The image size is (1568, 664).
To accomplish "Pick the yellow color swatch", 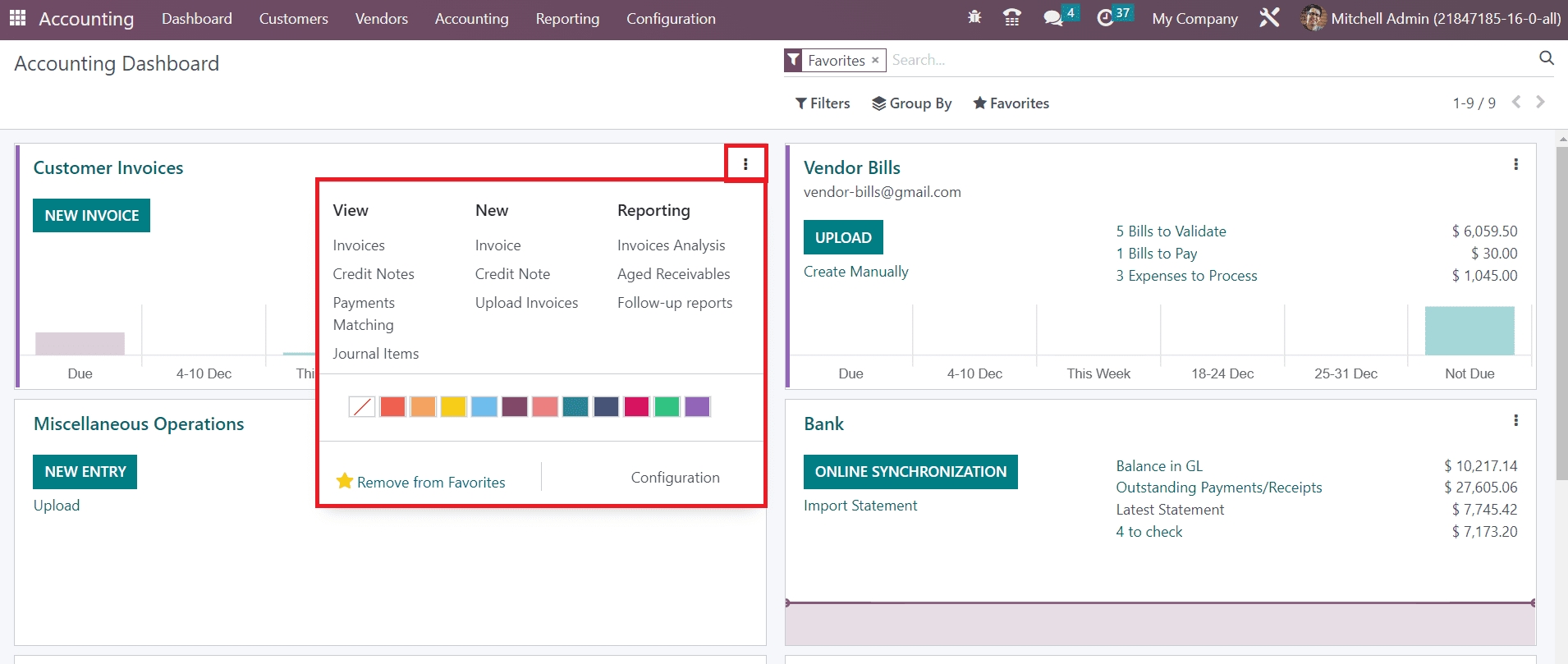I will coord(453,406).
